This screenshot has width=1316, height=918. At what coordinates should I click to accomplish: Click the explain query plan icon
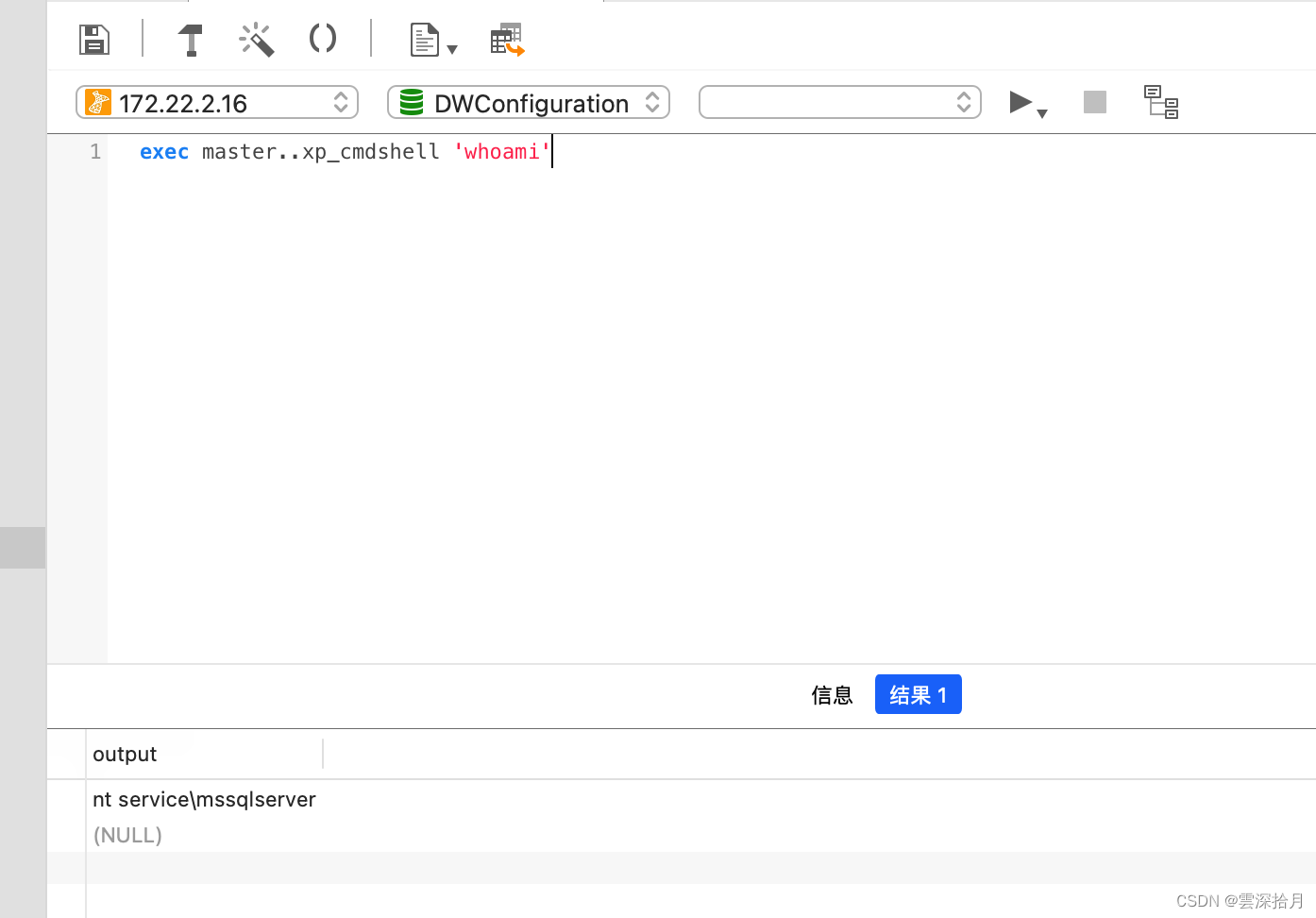point(1161,102)
